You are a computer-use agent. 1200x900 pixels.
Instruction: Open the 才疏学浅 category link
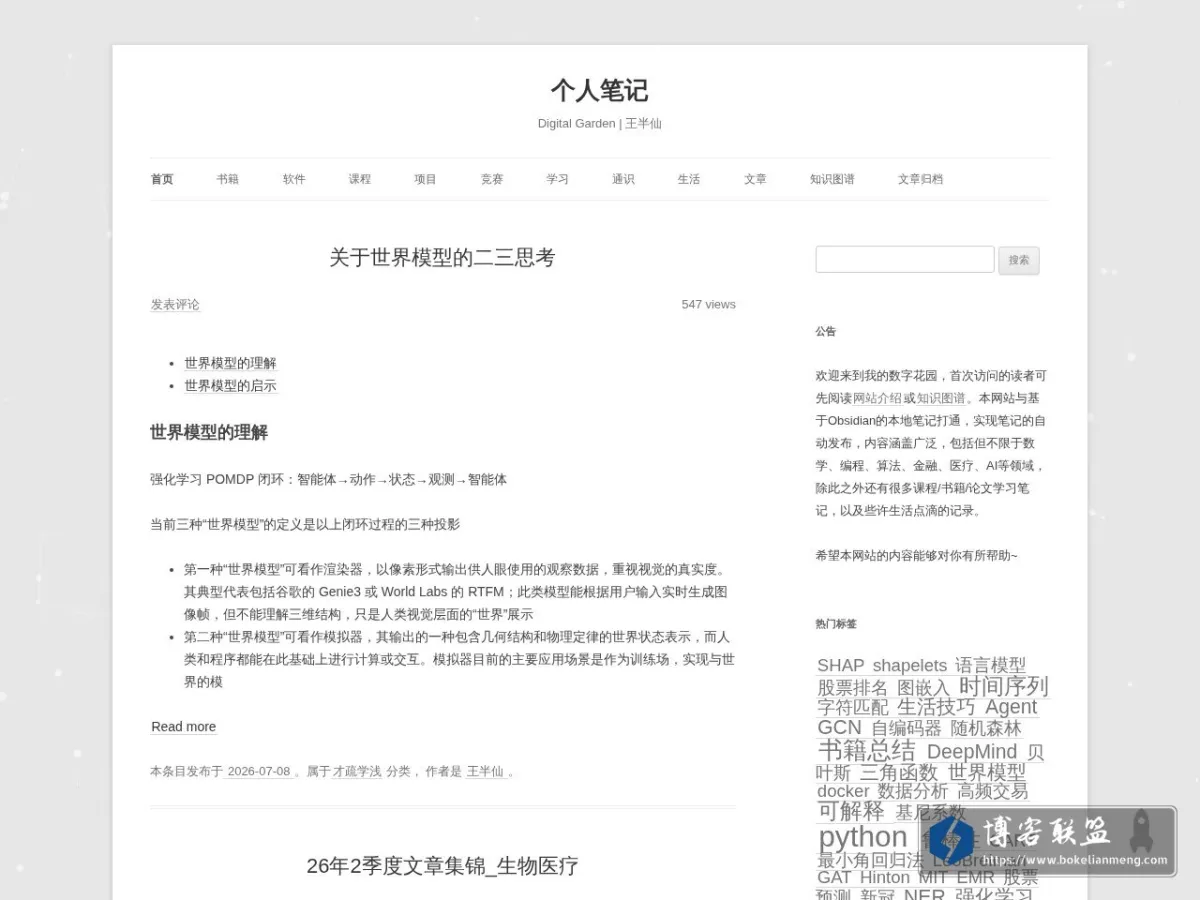tap(357, 771)
